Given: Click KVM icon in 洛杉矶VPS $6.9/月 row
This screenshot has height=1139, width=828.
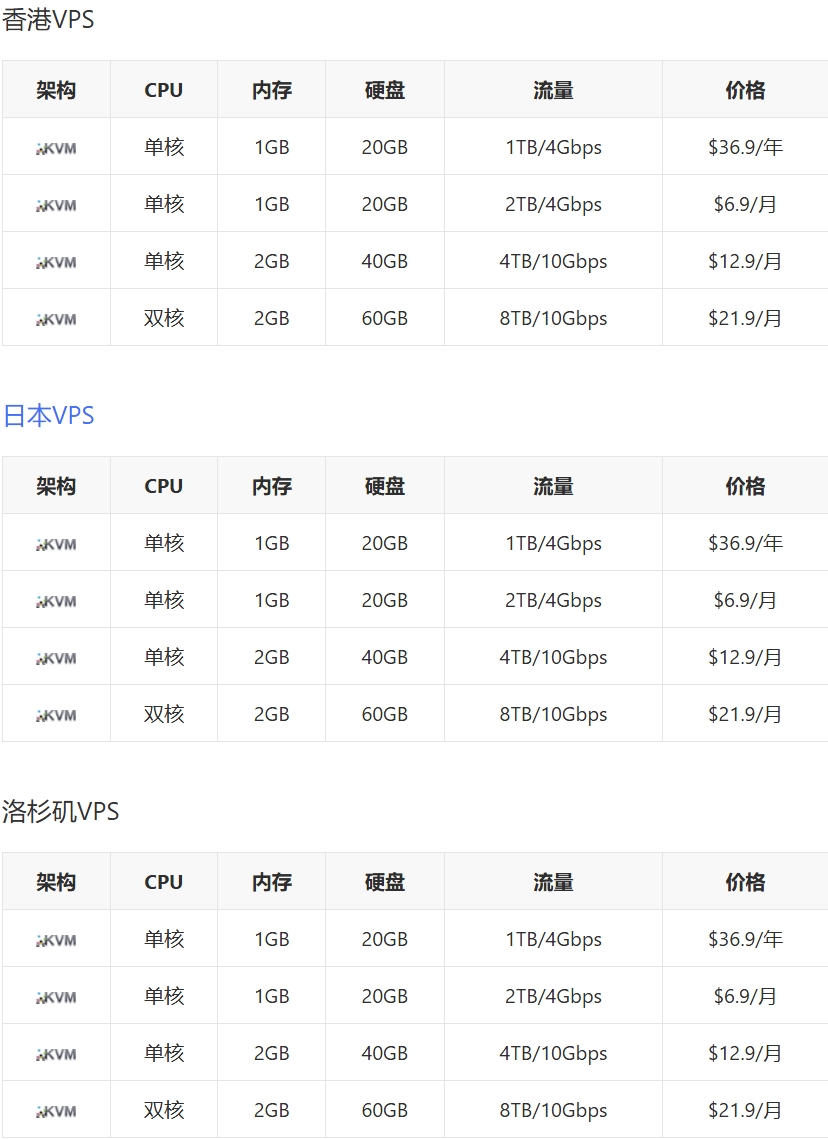Looking at the screenshot, I should tap(56, 997).
